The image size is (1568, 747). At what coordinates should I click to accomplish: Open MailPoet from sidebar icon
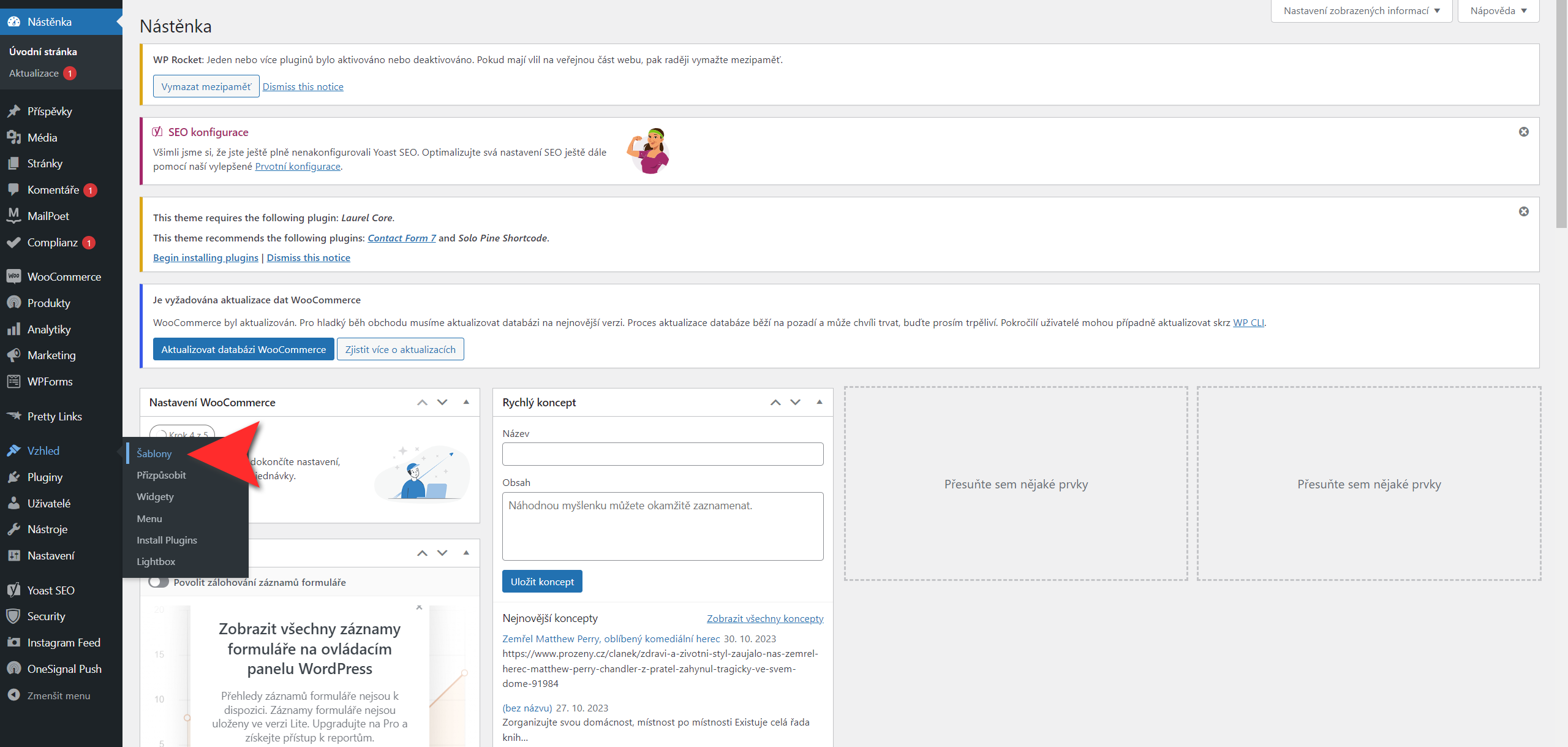tap(13, 216)
